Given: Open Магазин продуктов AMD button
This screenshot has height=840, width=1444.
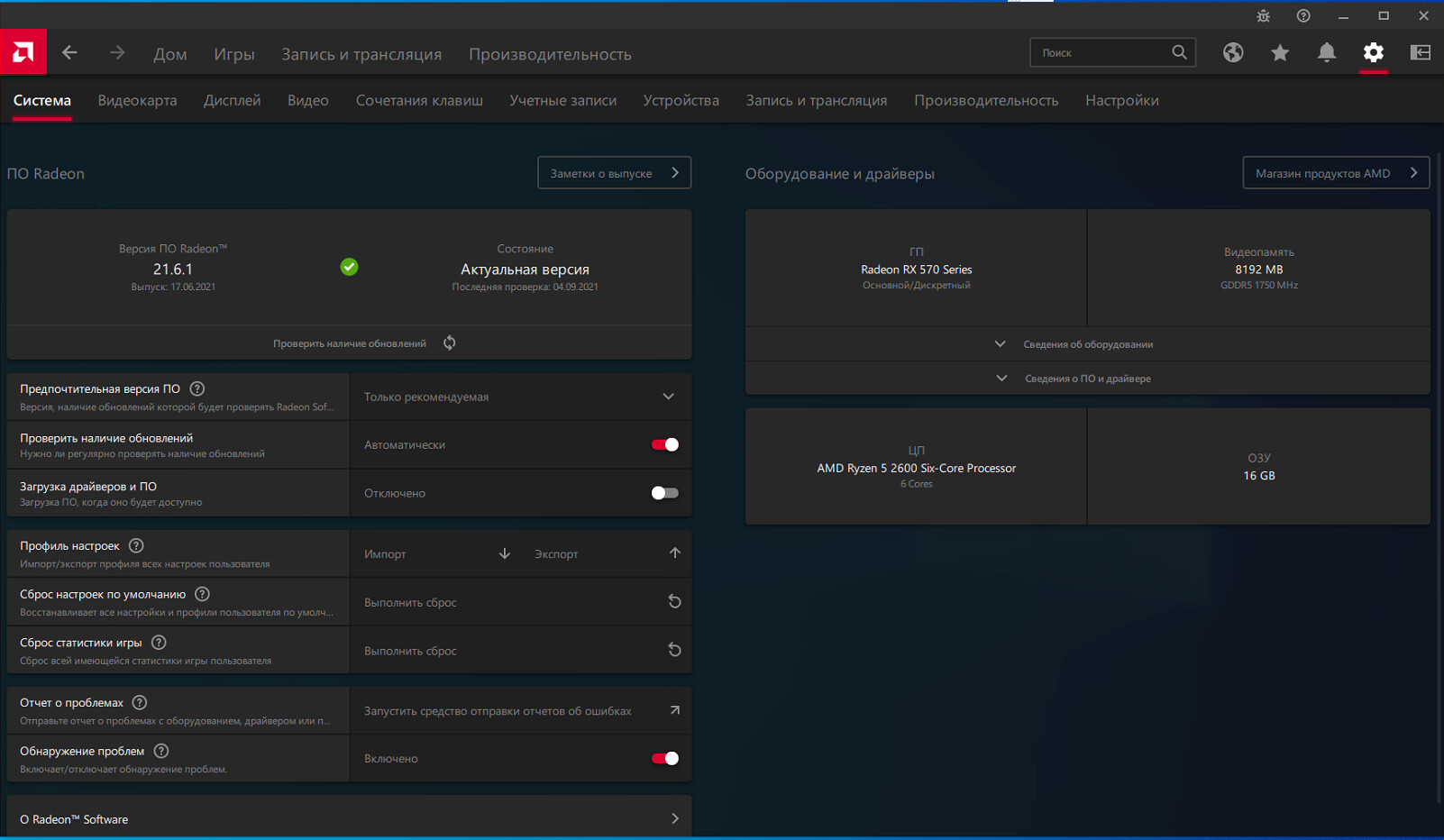Looking at the screenshot, I should [1336, 173].
